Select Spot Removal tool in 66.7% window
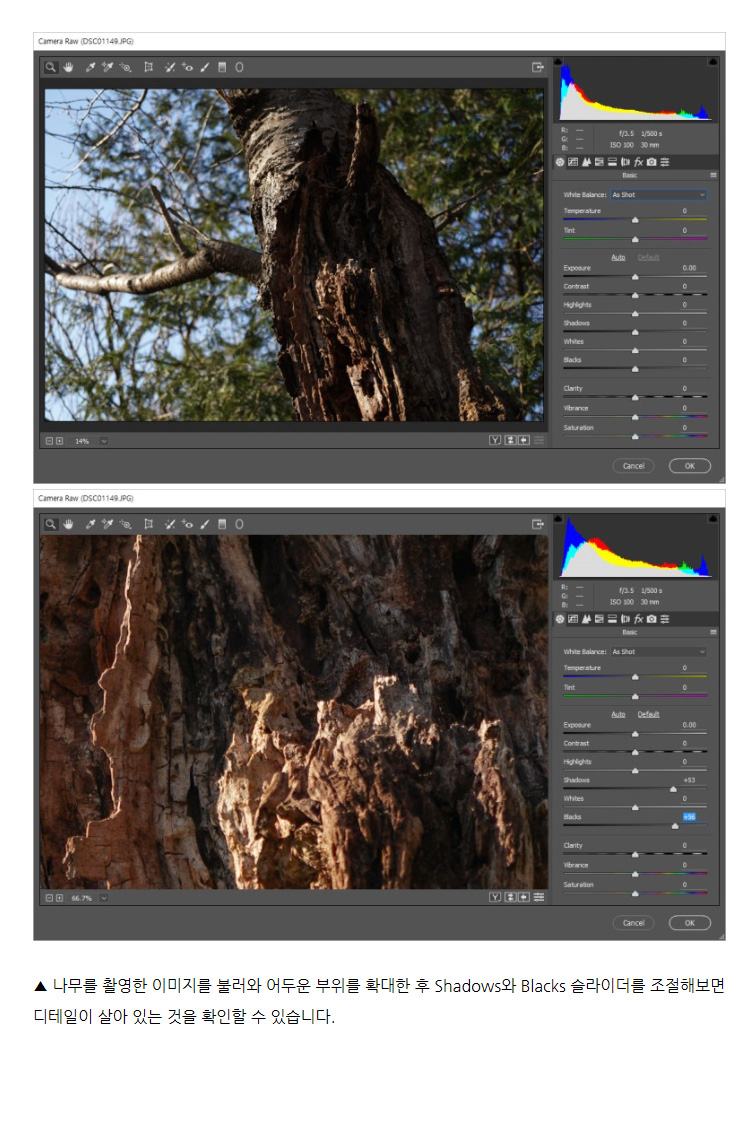The image size is (754, 1123). point(170,524)
